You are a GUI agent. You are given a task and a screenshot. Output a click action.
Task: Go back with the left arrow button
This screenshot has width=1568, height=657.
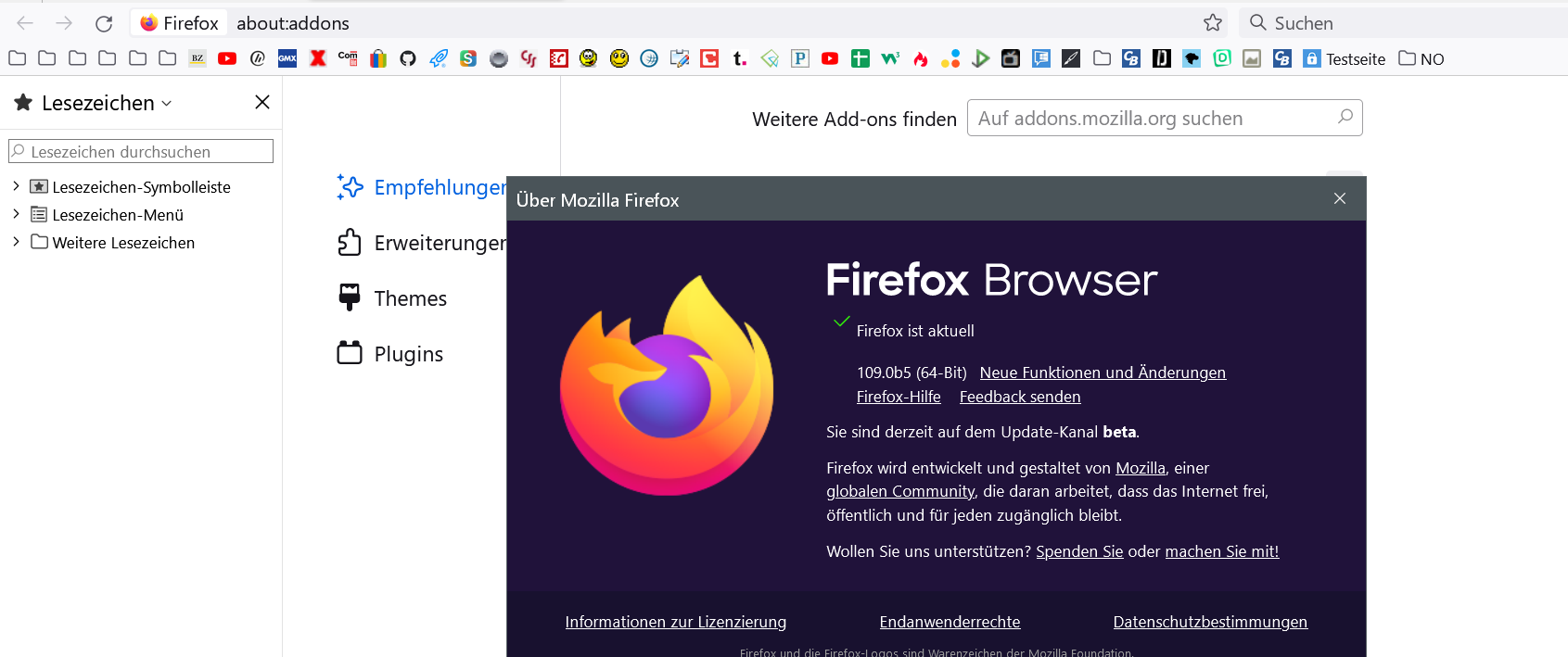(x=25, y=23)
